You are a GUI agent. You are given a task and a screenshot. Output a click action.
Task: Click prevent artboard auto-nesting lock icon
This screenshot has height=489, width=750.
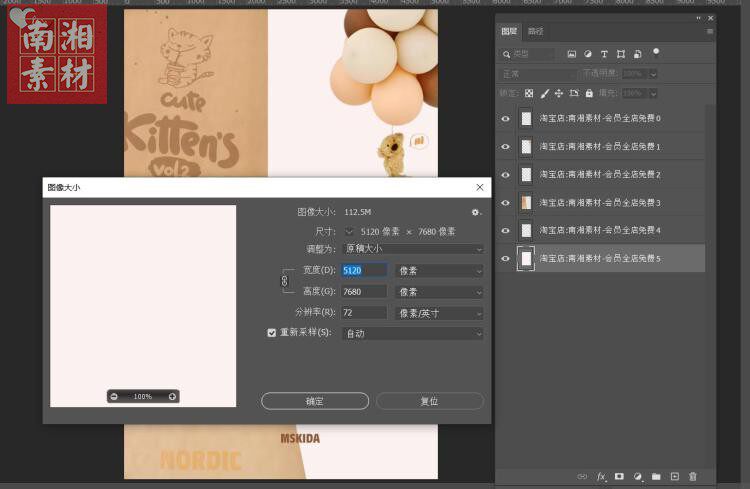point(574,93)
